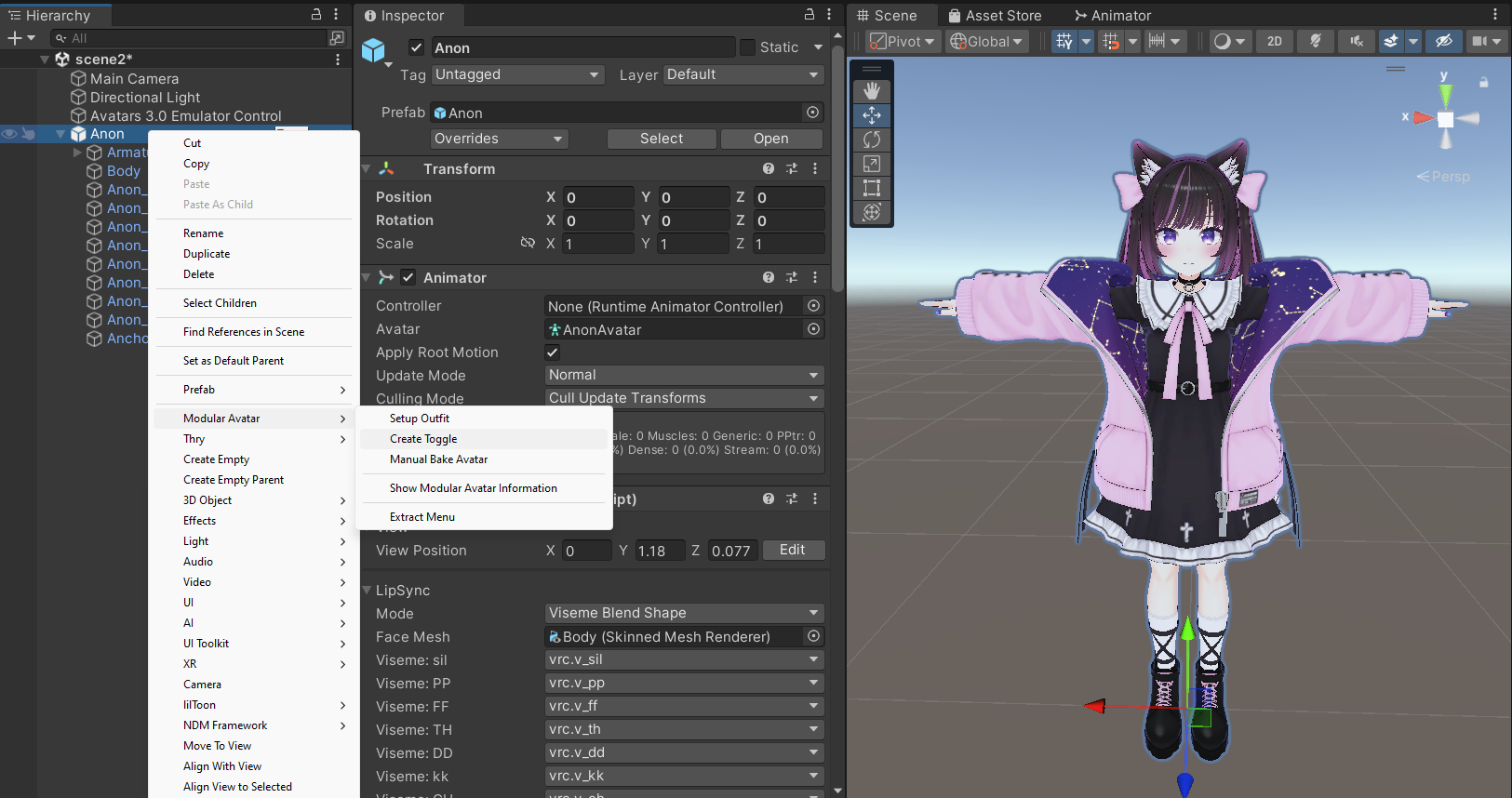Open the Overrides dropdown
Screen dimensions: 1512x798
pos(499,139)
